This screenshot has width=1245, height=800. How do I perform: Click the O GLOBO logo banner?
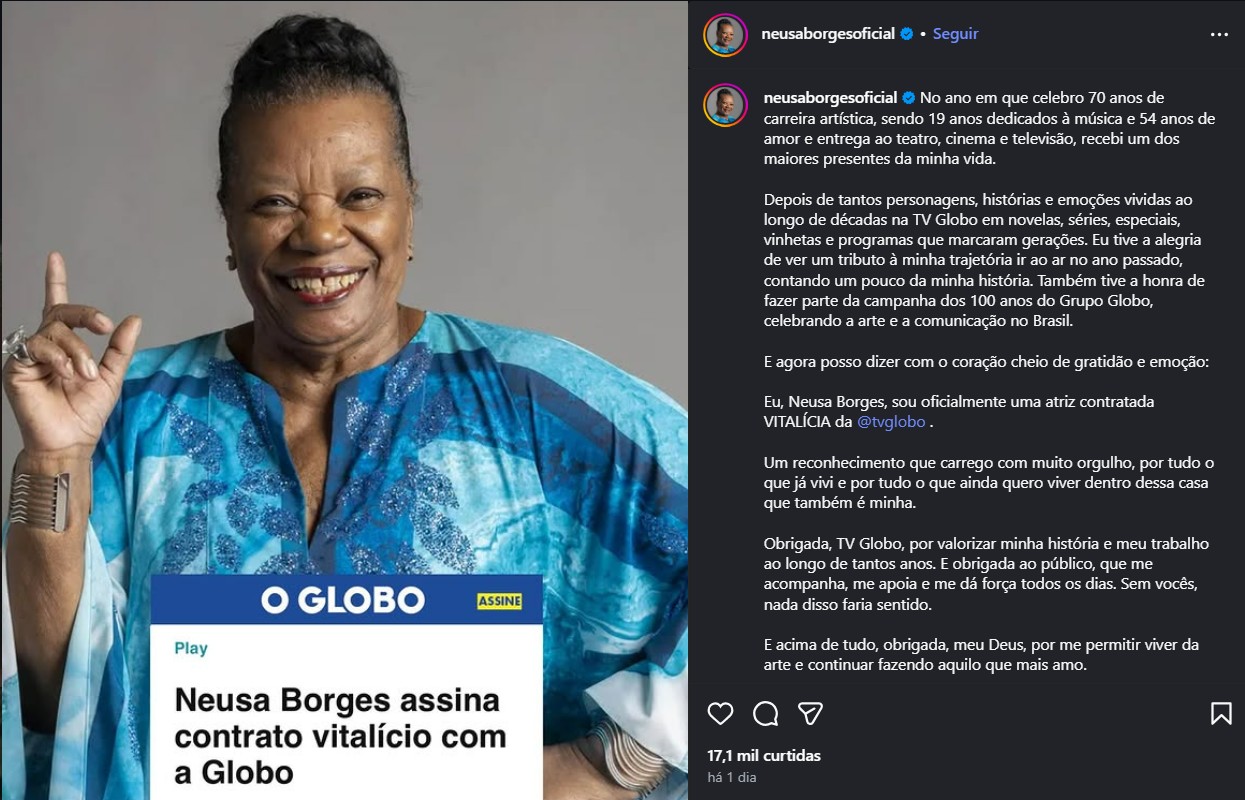pyautogui.click(x=343, y=600)
